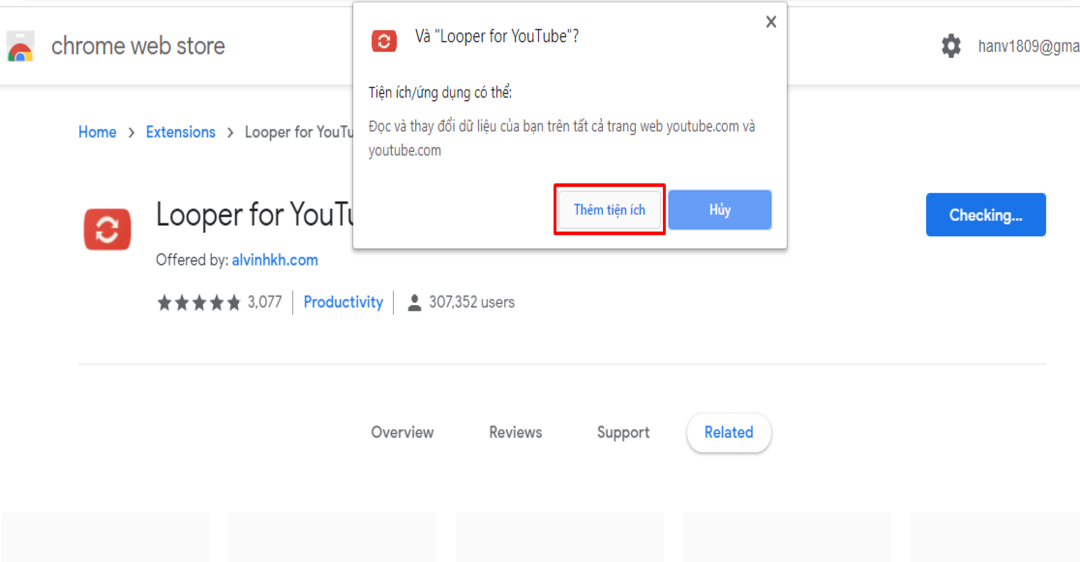
Task: Switch to the Reviews tab
Action: point(515,433)
